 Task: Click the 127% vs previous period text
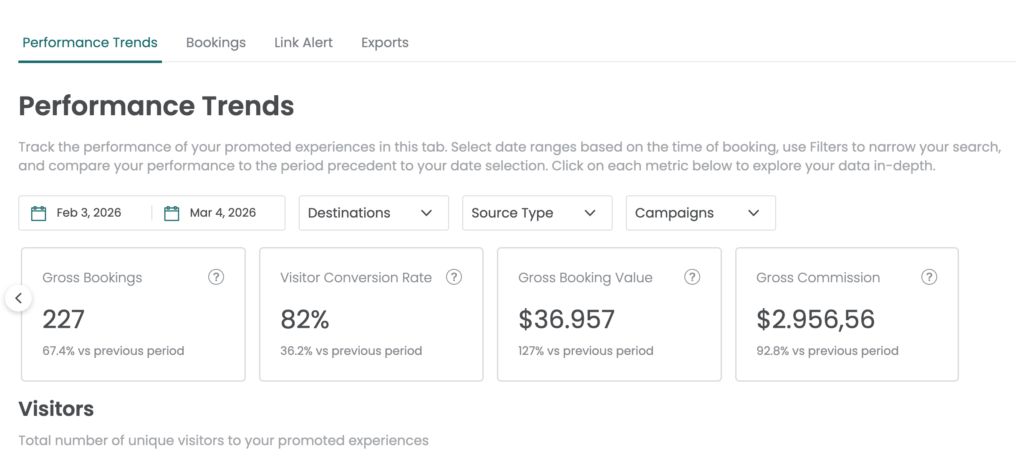pyautogui.click(x=586, y=351)
